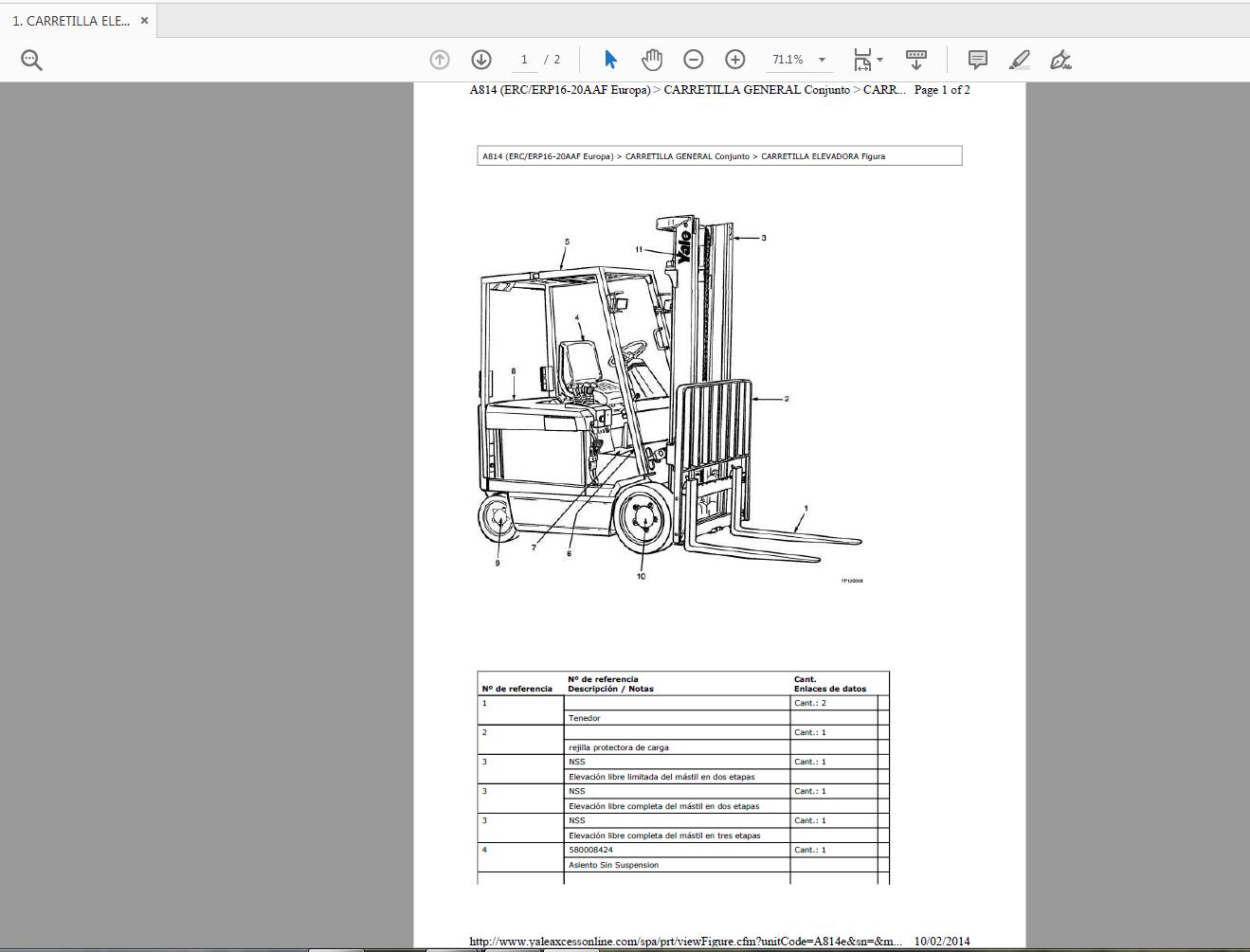
Task: Zoom in with the plus button
Action: pyautogui.click(x=735, y=60)
